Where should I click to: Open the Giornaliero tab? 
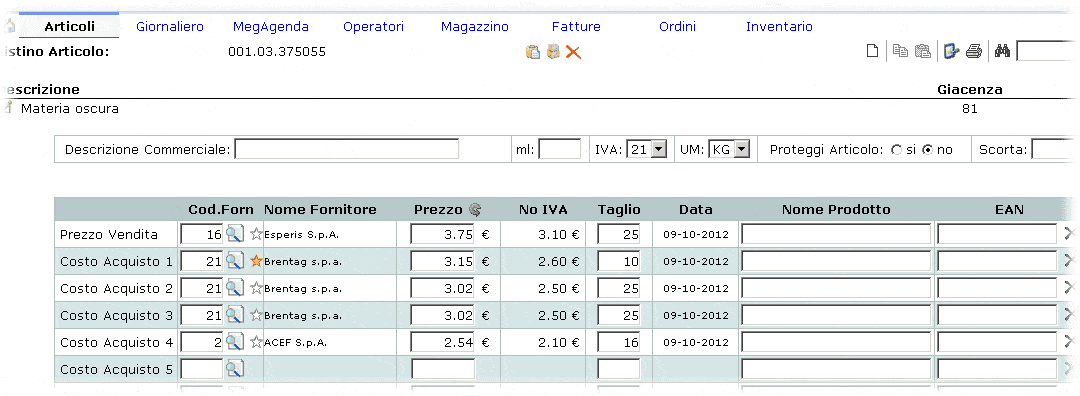pyautogui.click(x=170, y=27)
